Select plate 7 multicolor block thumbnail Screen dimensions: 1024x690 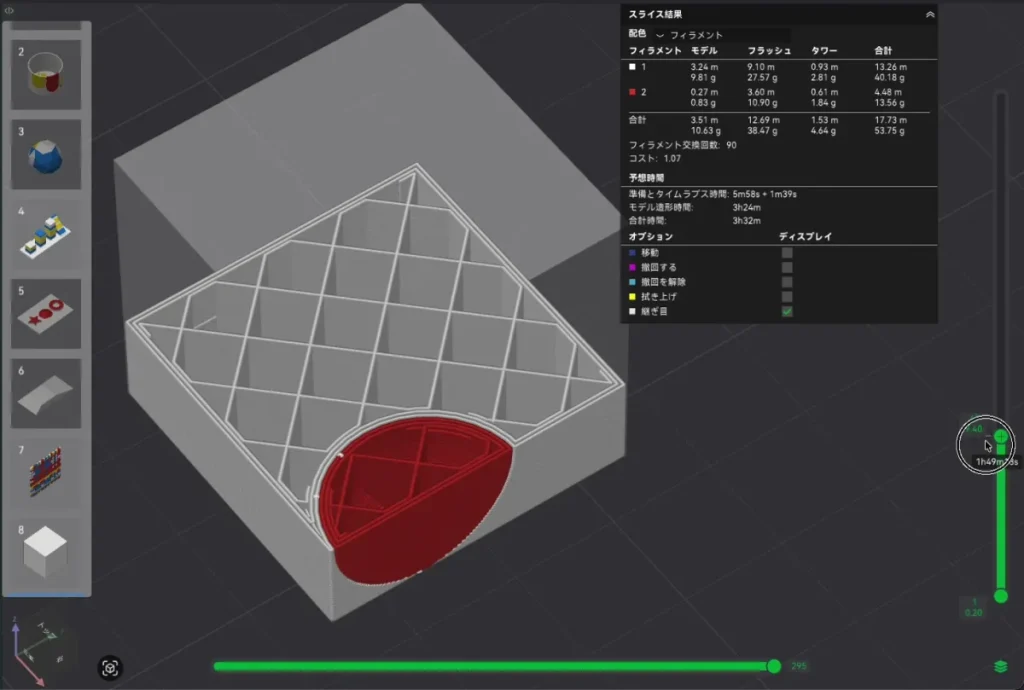pyautogui.click(x=46, y=473)
